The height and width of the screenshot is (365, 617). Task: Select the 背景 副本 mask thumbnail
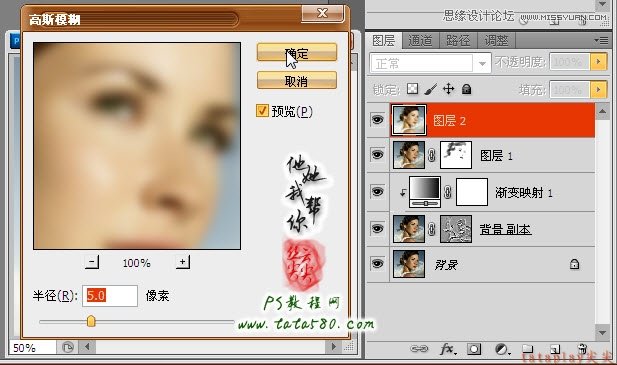tap(456, 229)
